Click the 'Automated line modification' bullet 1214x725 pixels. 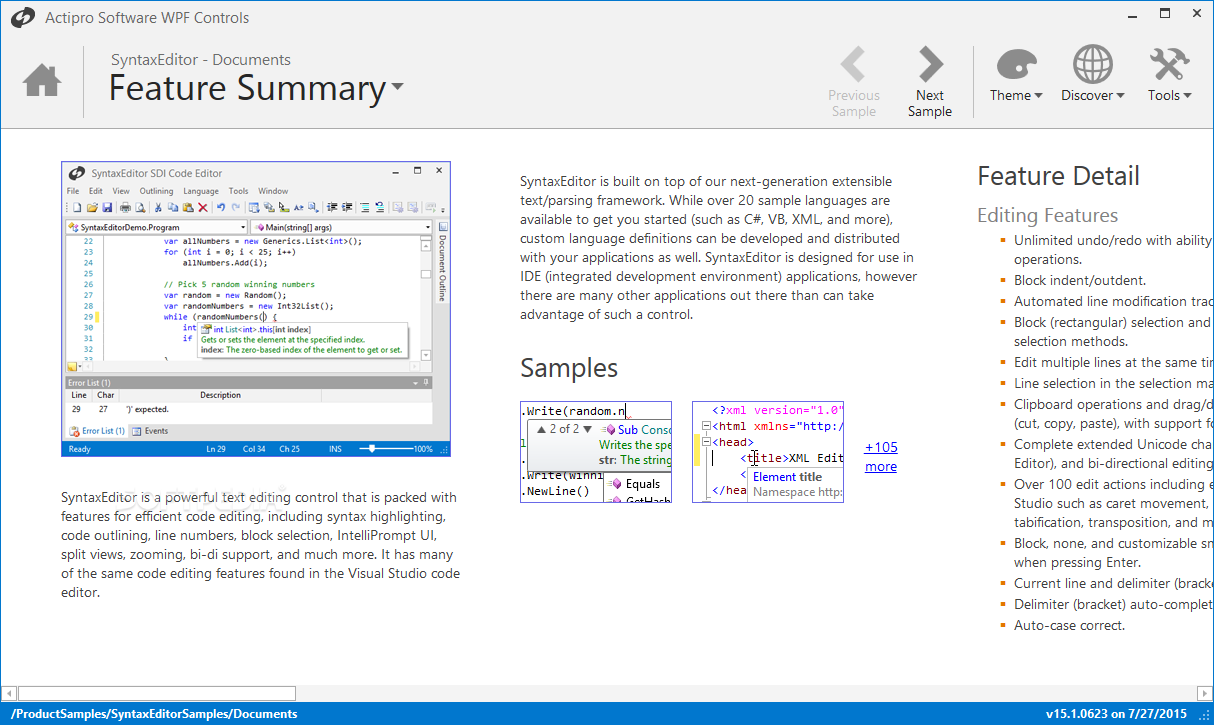1113,301
